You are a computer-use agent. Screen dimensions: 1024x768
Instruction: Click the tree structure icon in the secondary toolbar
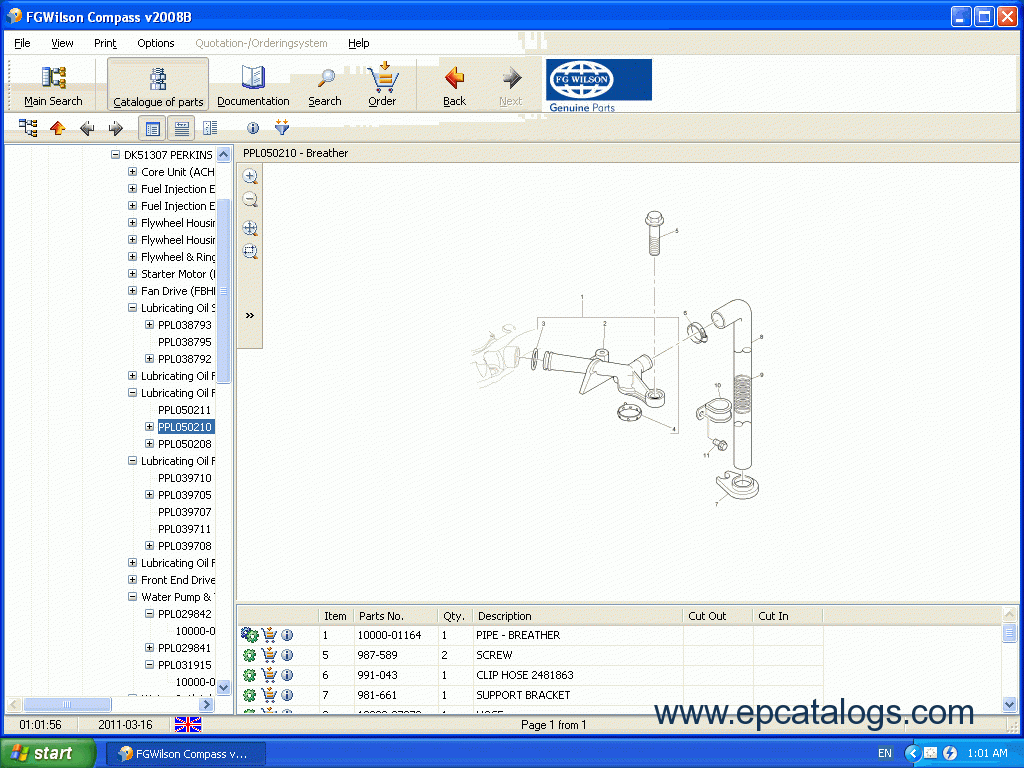28,128
